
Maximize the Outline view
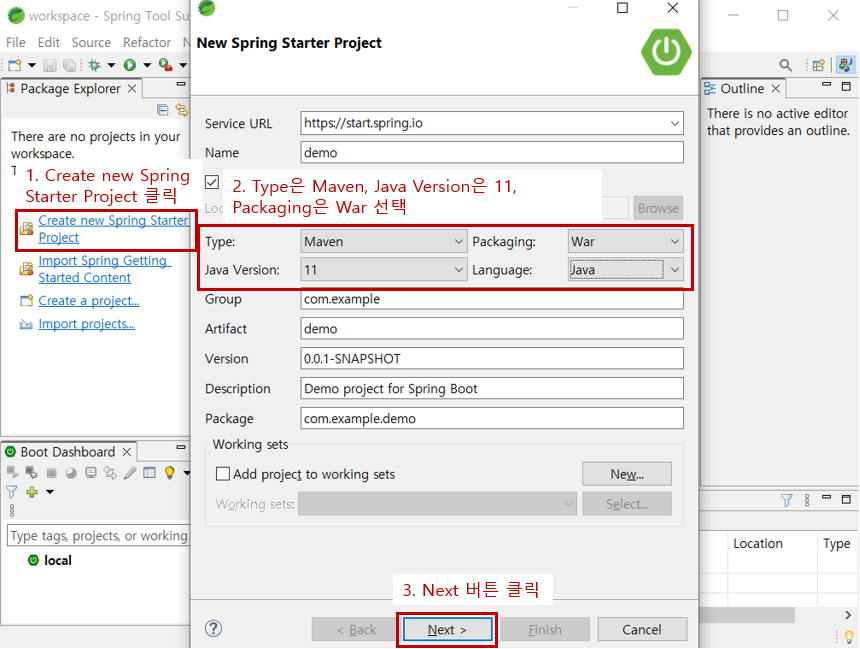(846, 86)
